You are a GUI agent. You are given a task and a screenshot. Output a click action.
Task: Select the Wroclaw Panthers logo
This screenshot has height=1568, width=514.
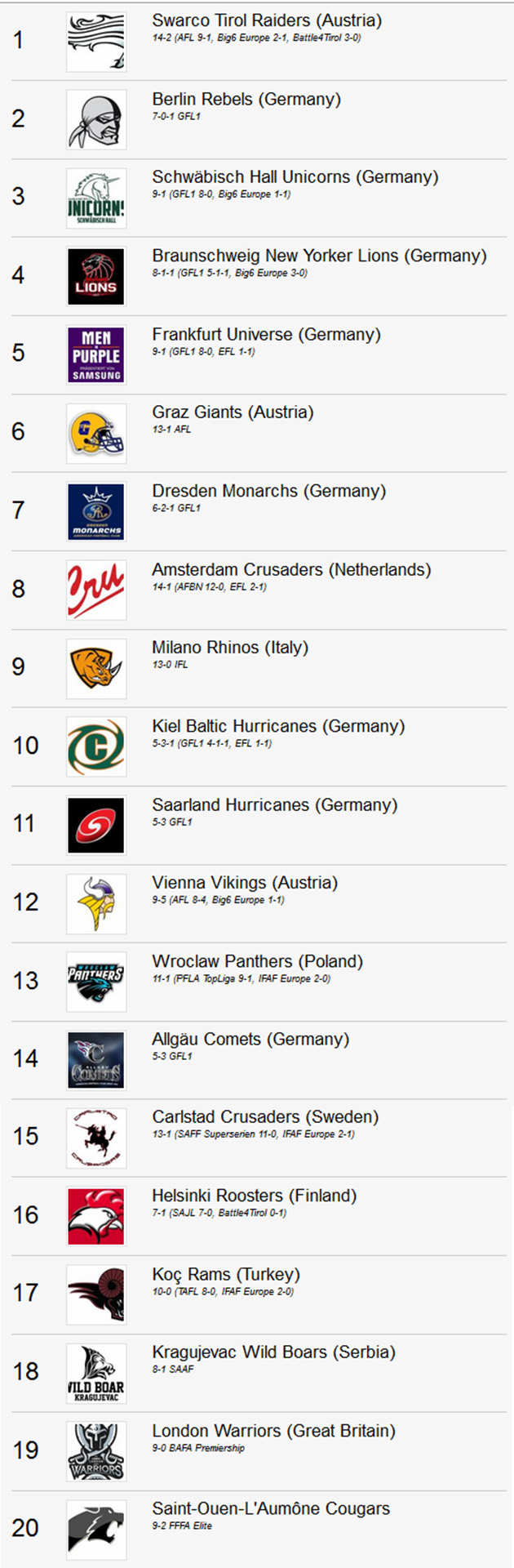click(96, 982)
